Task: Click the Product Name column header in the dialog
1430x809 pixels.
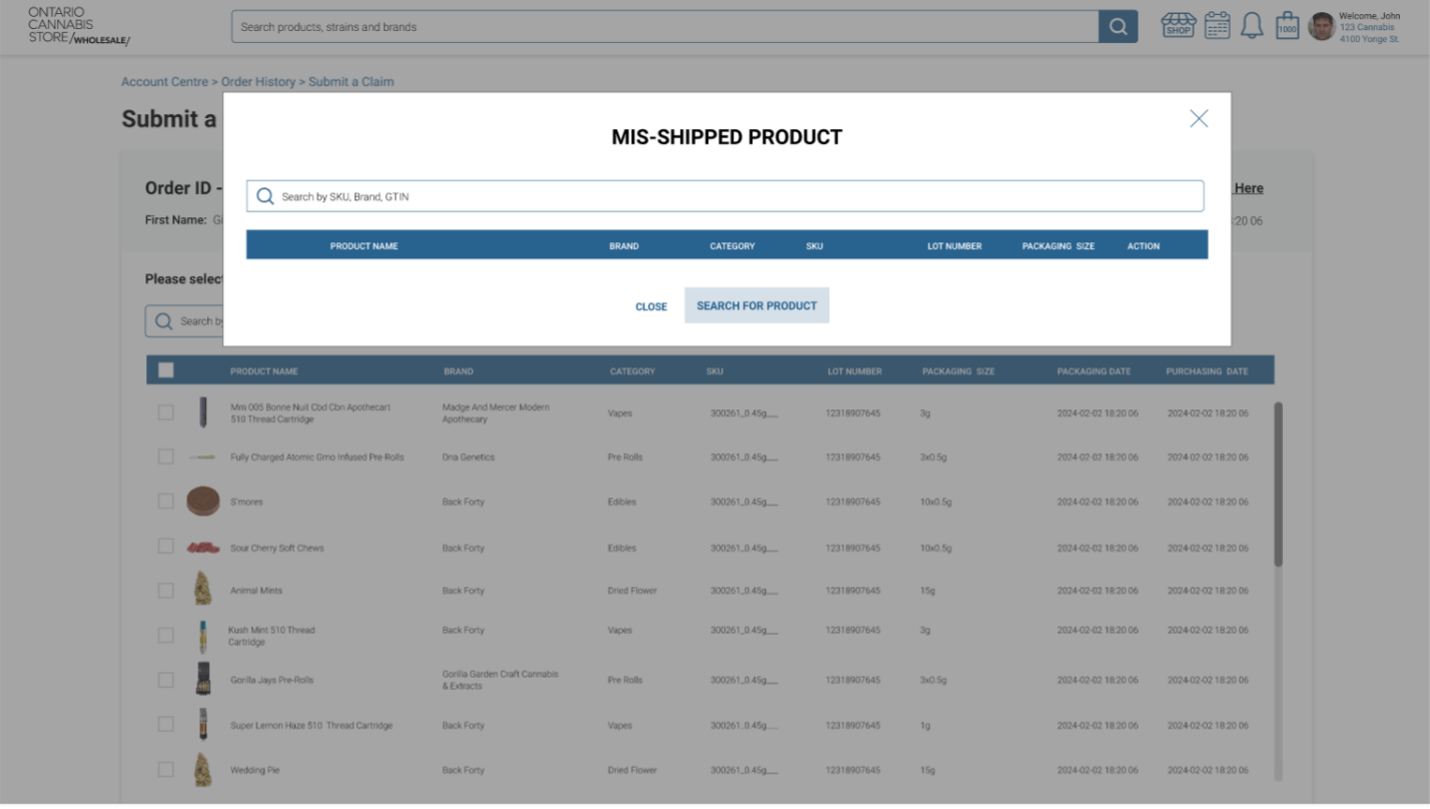Action: coord(364,246)
